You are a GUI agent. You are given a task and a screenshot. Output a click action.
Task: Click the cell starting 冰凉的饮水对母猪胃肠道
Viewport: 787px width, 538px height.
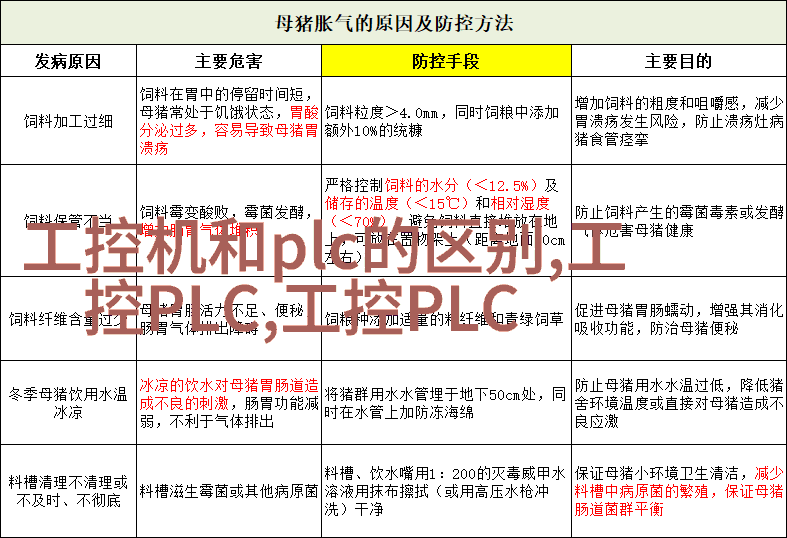[229, 402]
